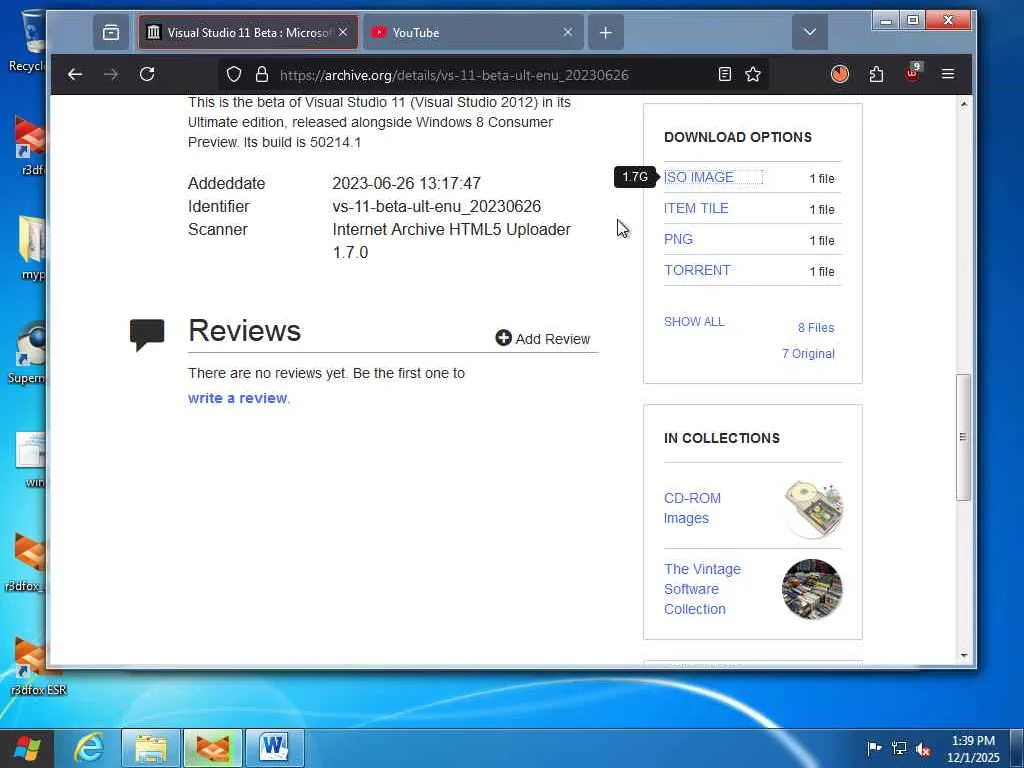
Task: Open the browser hamburger menu
Action: coord(948,74)
